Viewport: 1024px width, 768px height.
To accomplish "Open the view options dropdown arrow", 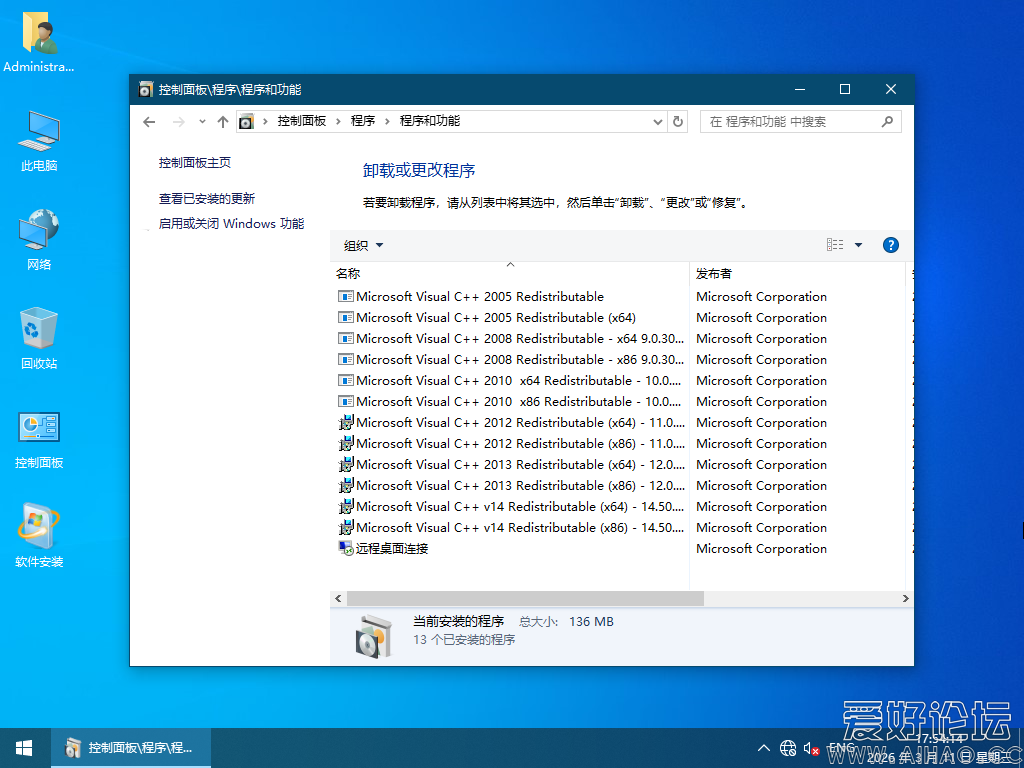I will pyautogui.click(x=858, y=245).
